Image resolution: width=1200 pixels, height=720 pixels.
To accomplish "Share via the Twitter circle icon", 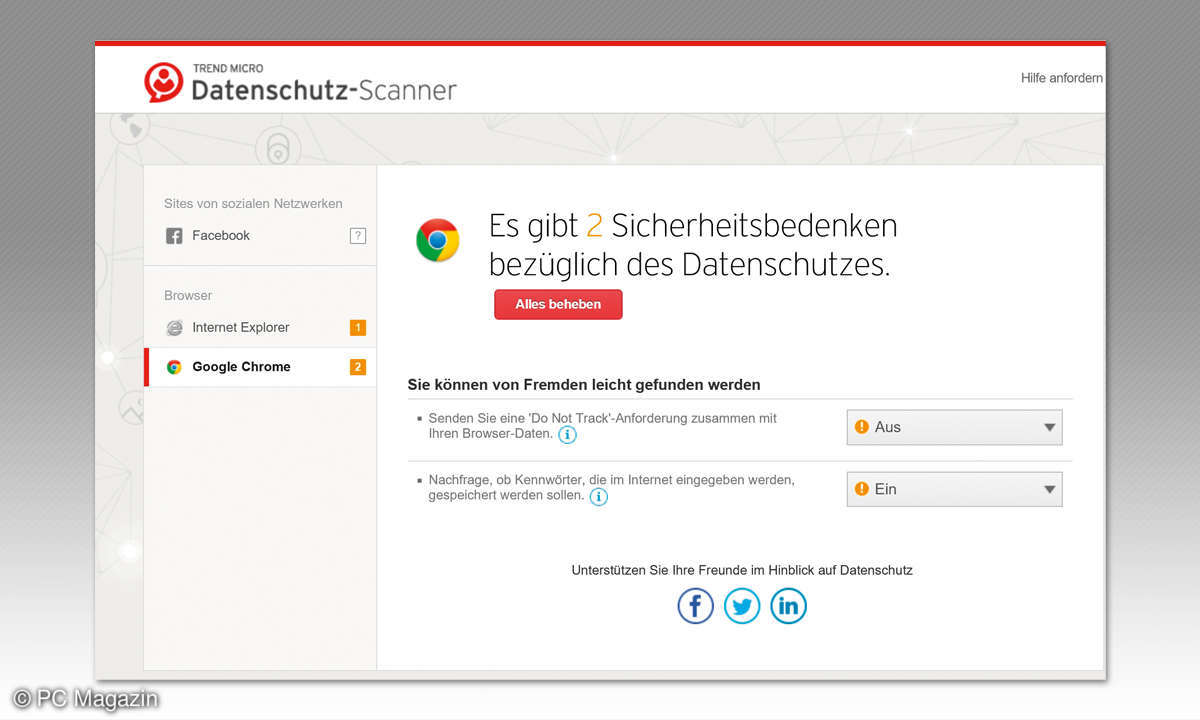I will pos(742,606).
